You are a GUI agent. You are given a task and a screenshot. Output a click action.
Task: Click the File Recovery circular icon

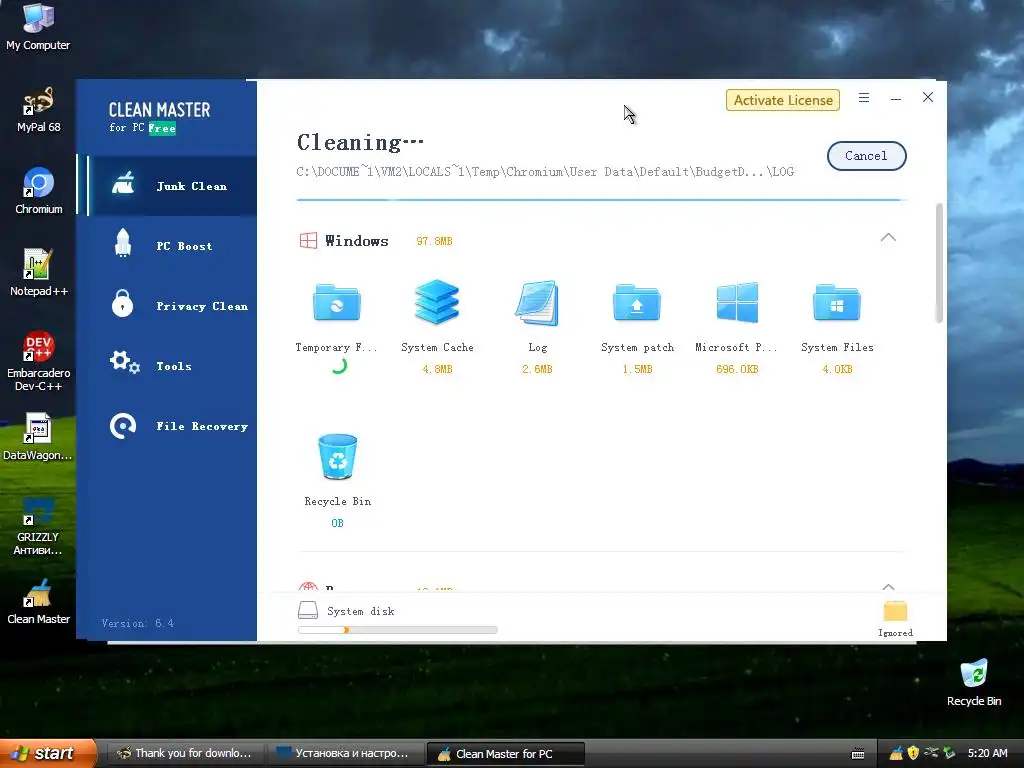(x=123, y=426)
